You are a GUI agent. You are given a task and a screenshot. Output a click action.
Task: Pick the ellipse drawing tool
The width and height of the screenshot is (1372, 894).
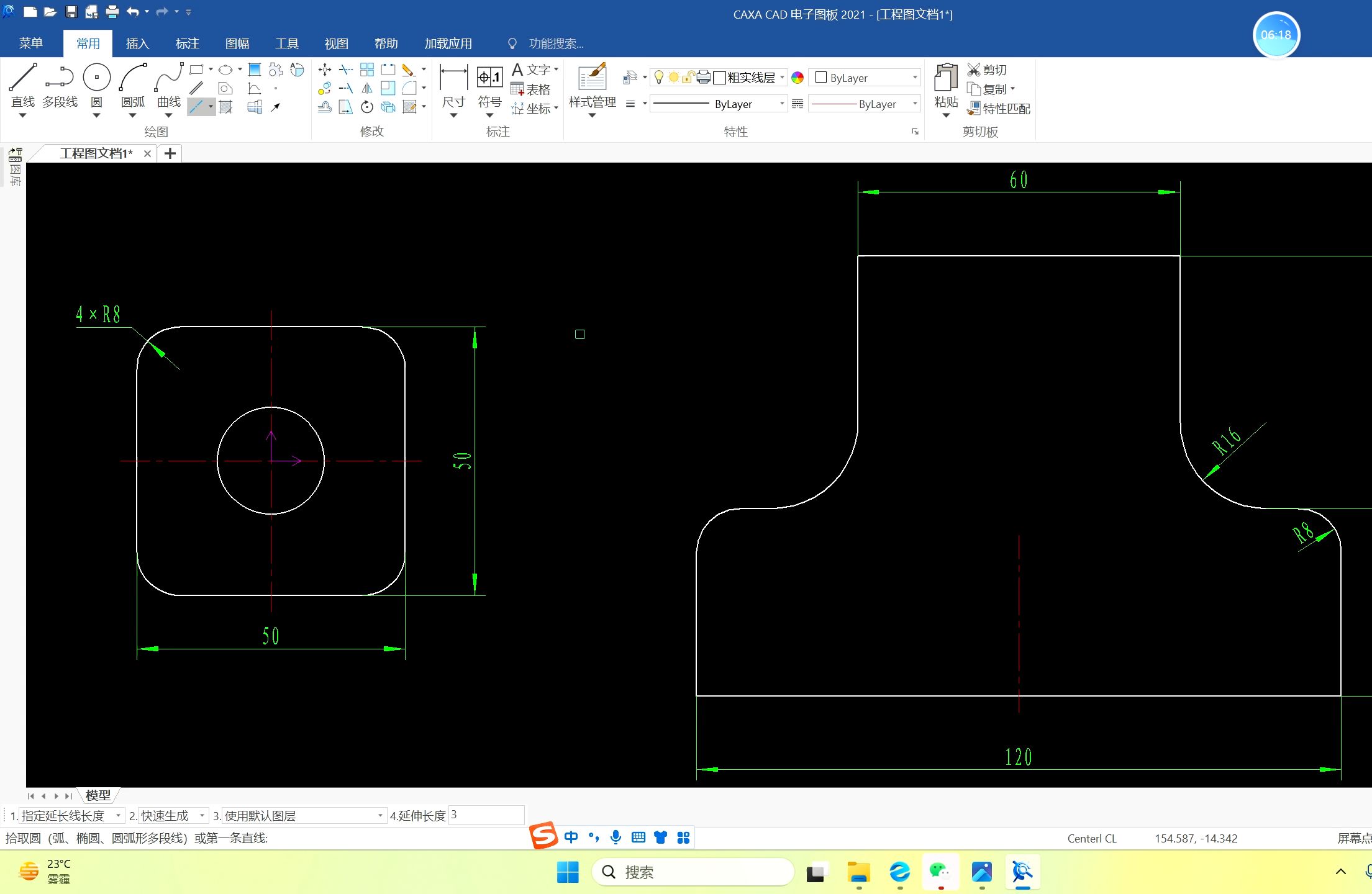click(x=225, y=70)
